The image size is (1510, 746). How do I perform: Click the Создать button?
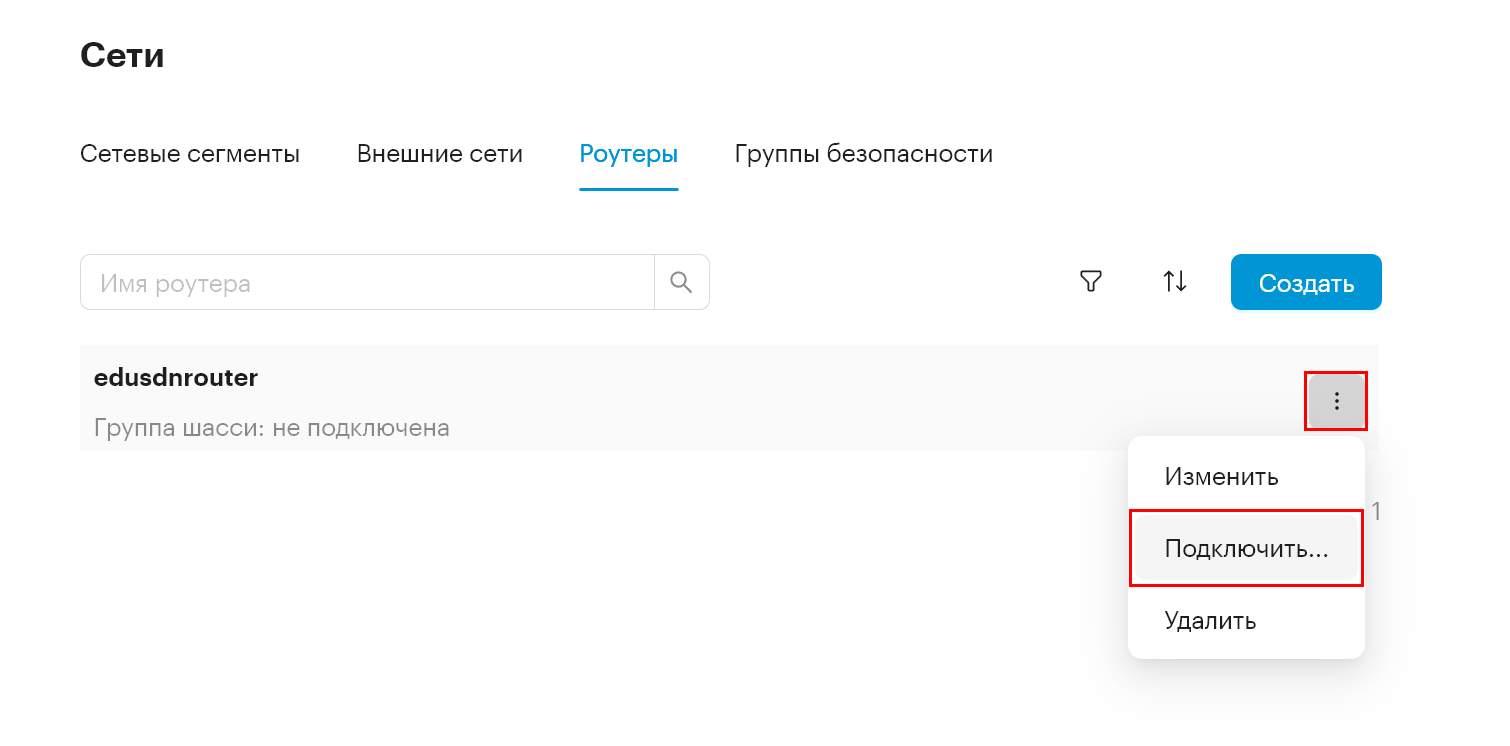click(1306, 282)
